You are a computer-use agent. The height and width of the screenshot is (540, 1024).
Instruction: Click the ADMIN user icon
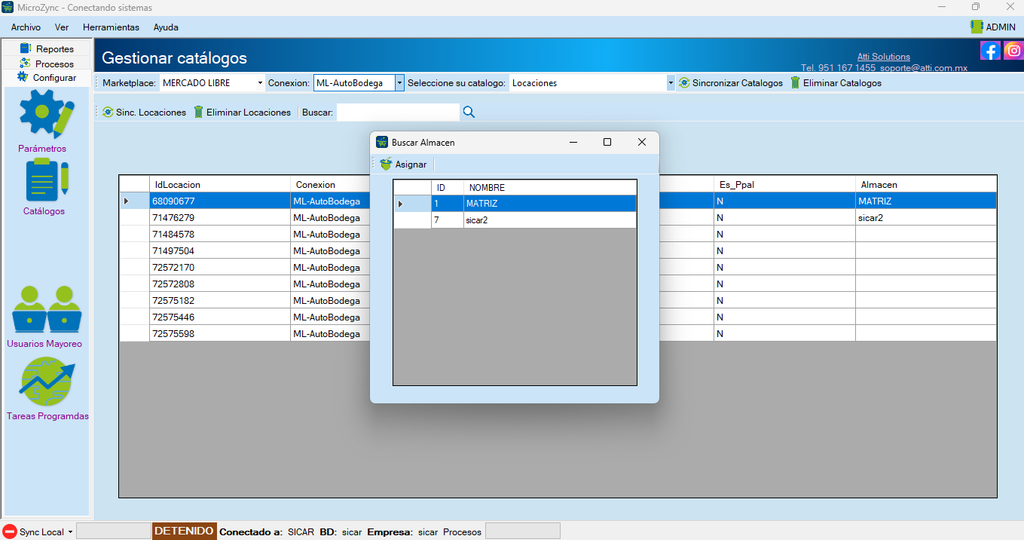click(976, 27)
